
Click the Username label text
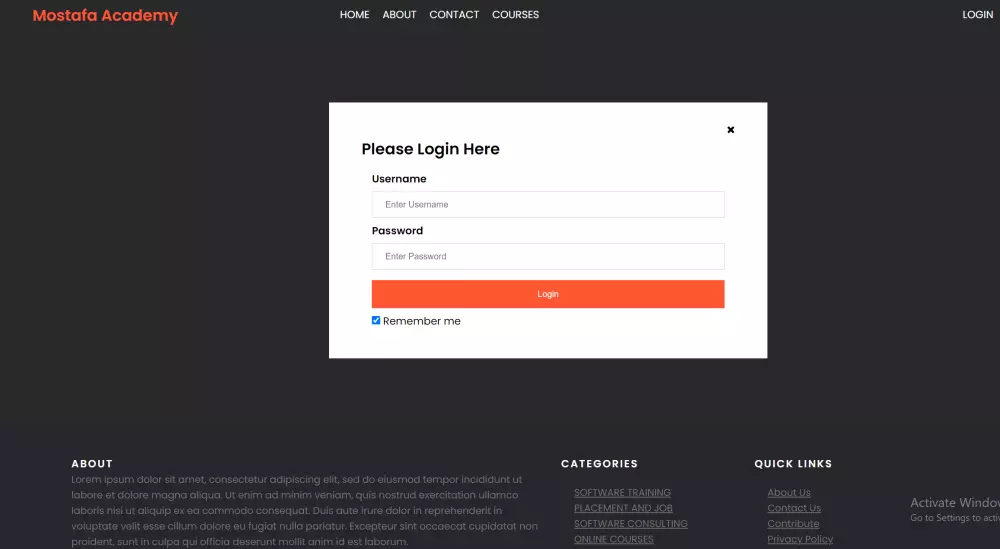click(399, 179)
